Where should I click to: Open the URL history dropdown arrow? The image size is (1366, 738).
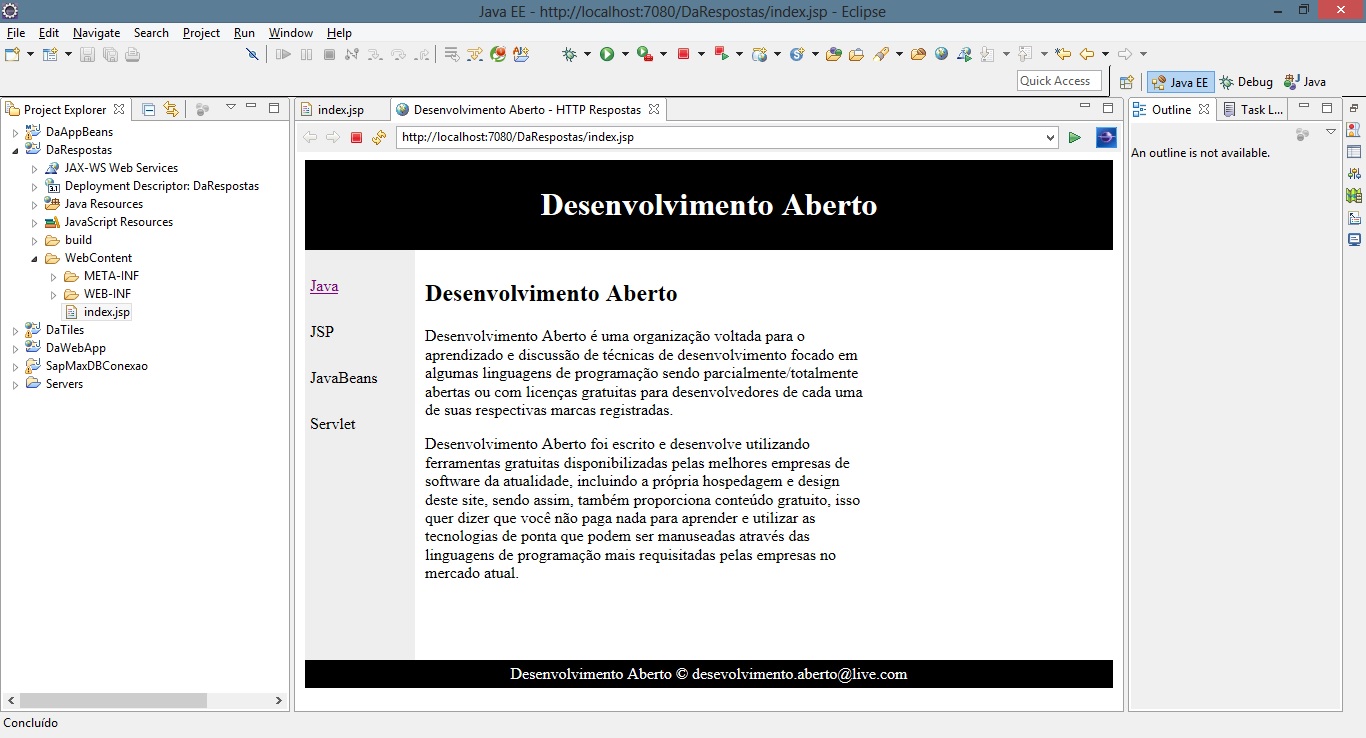pos(1049,138)
